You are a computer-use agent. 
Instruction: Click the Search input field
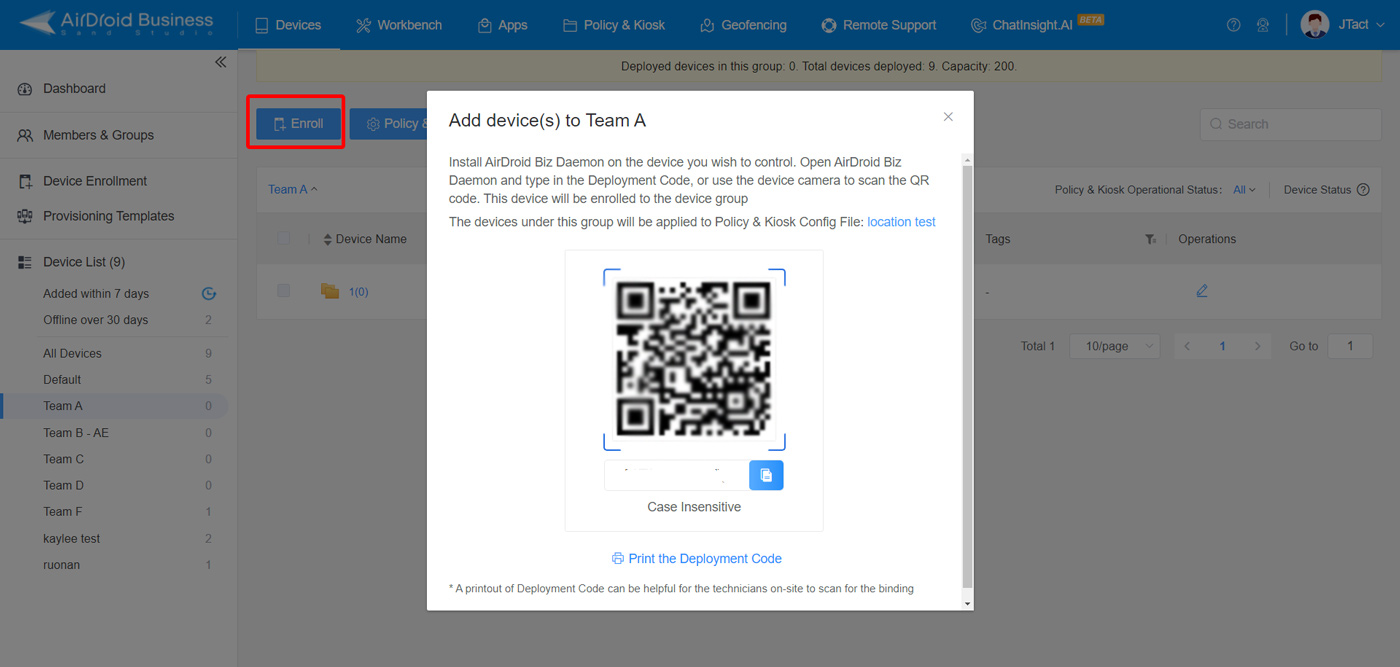point(1291,124)
